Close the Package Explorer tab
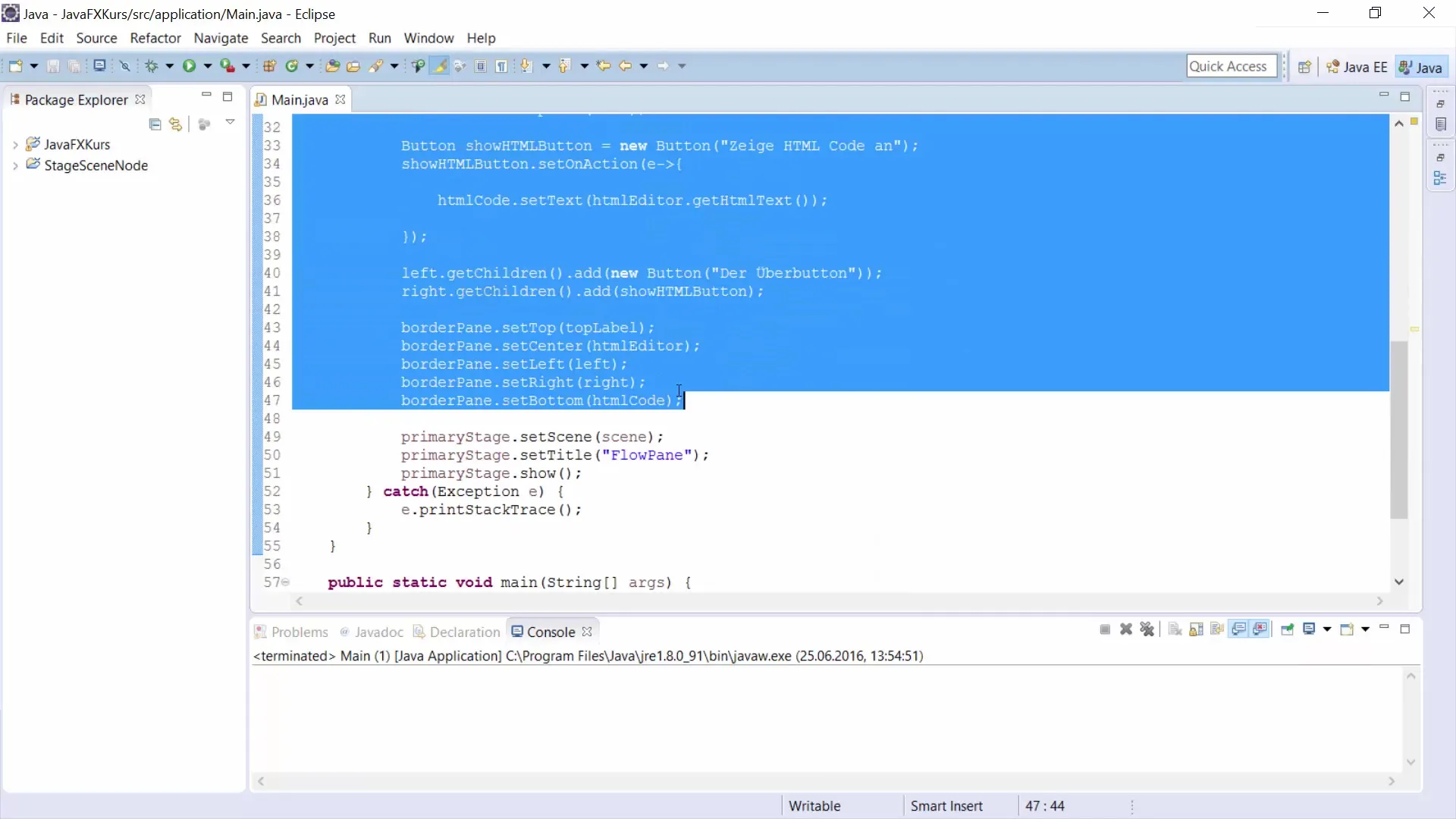Image resolution: width=1456 pixels, height=819 pixels. (140, 99)
